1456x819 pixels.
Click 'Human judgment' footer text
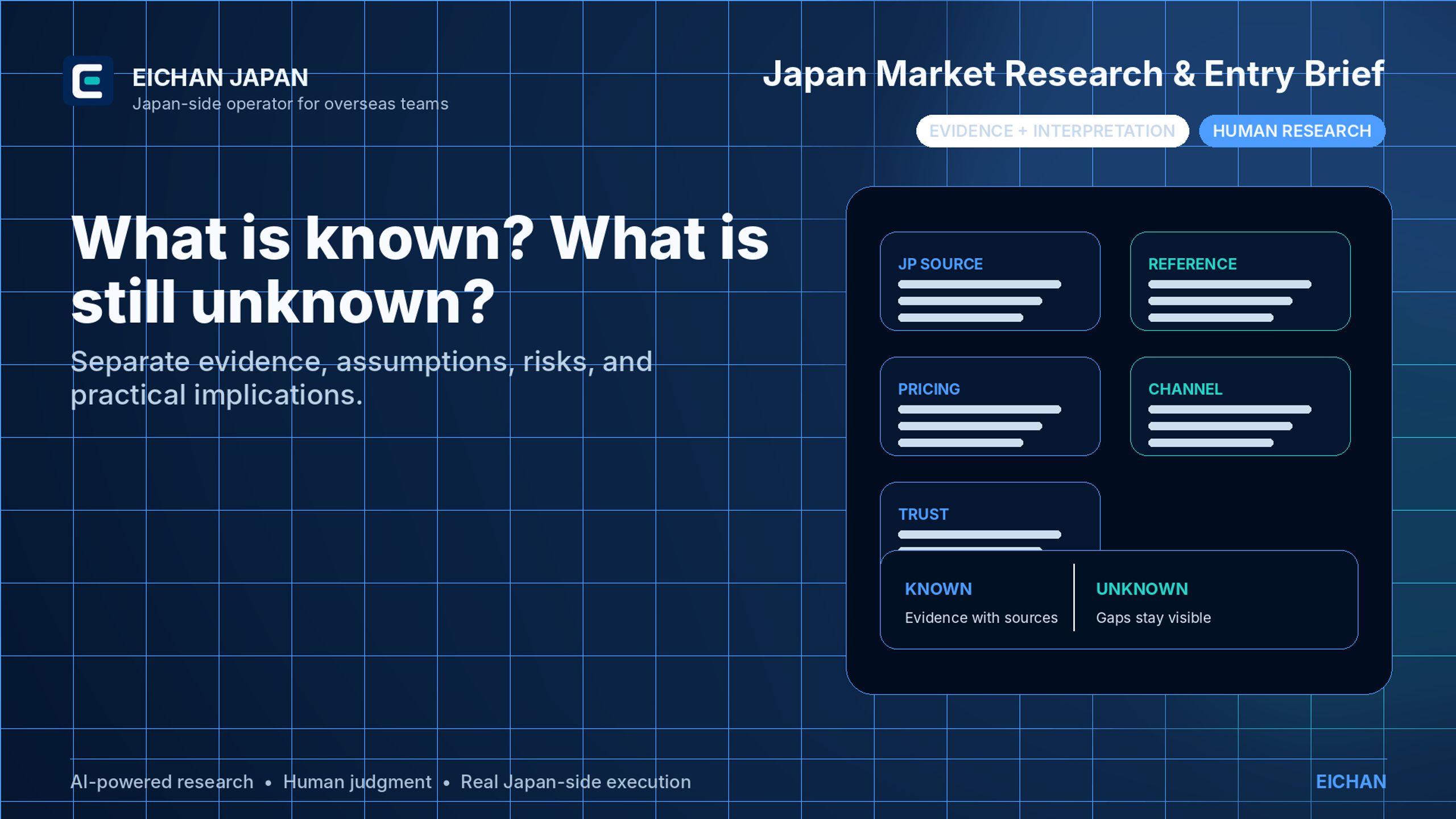coord(357,782)
